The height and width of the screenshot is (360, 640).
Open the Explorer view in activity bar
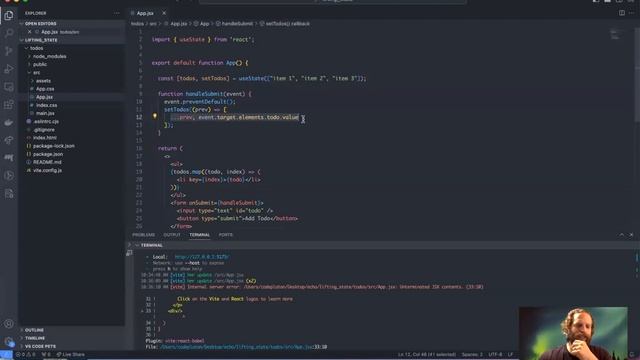9,16
